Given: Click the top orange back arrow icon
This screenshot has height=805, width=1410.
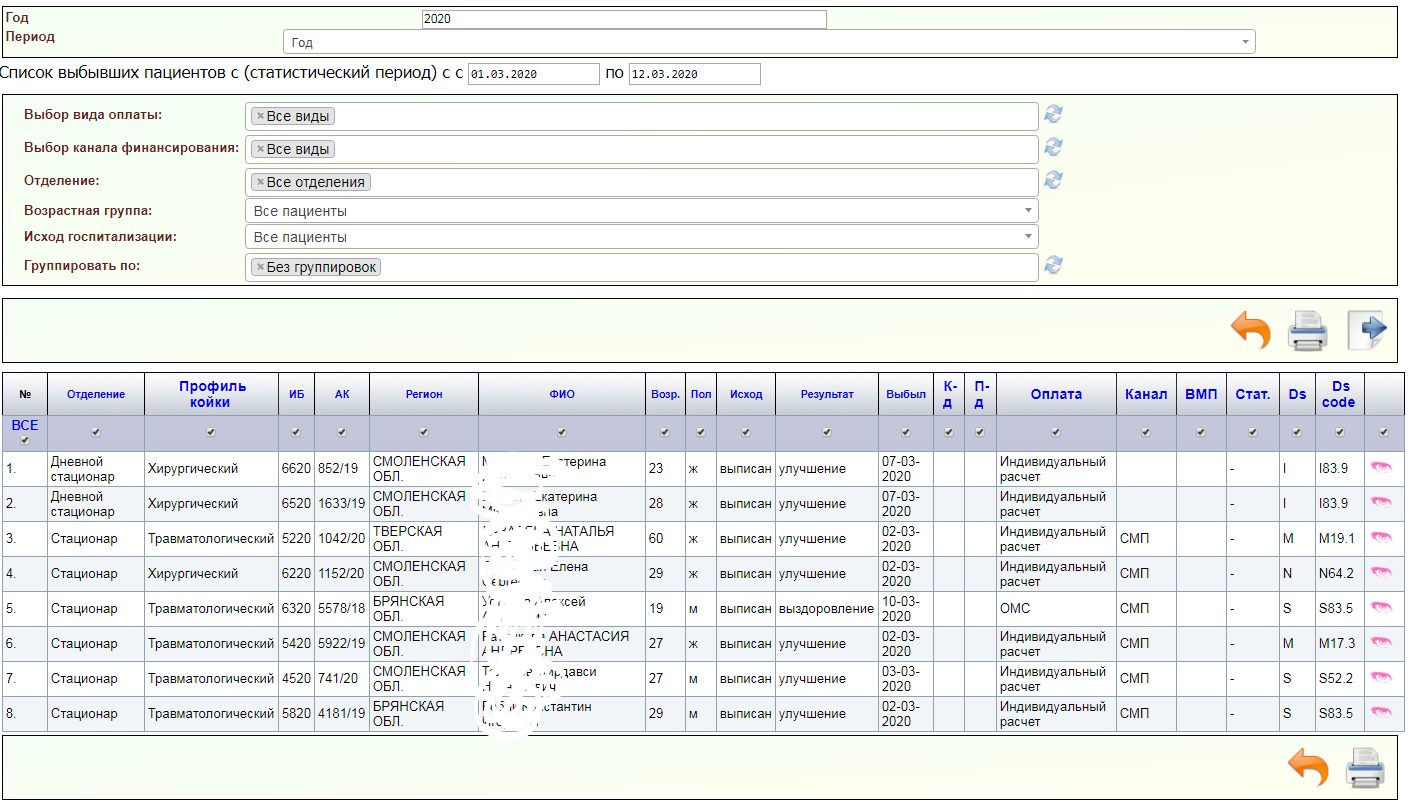Looking at the screenshot, I should [1250, 330].
